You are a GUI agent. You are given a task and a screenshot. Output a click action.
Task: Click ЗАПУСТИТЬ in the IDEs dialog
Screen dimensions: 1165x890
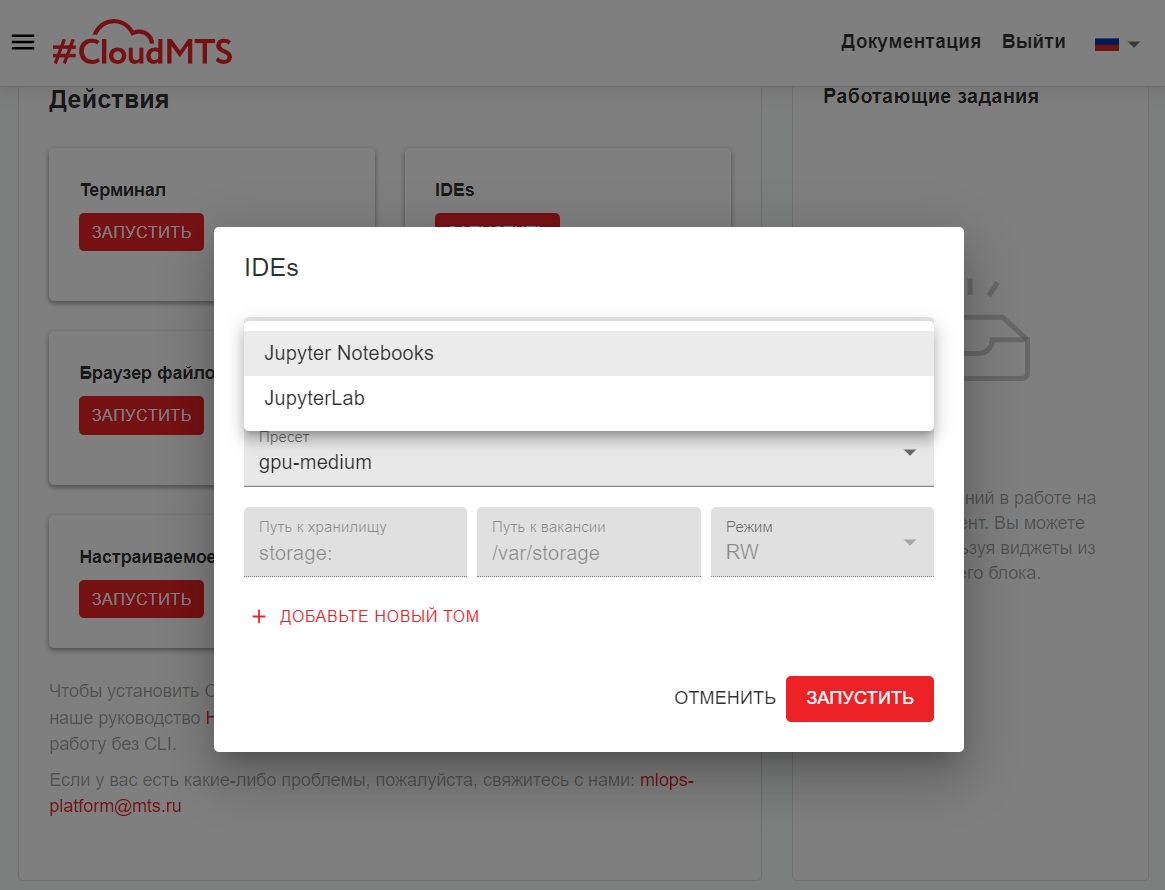coord(859,698)
